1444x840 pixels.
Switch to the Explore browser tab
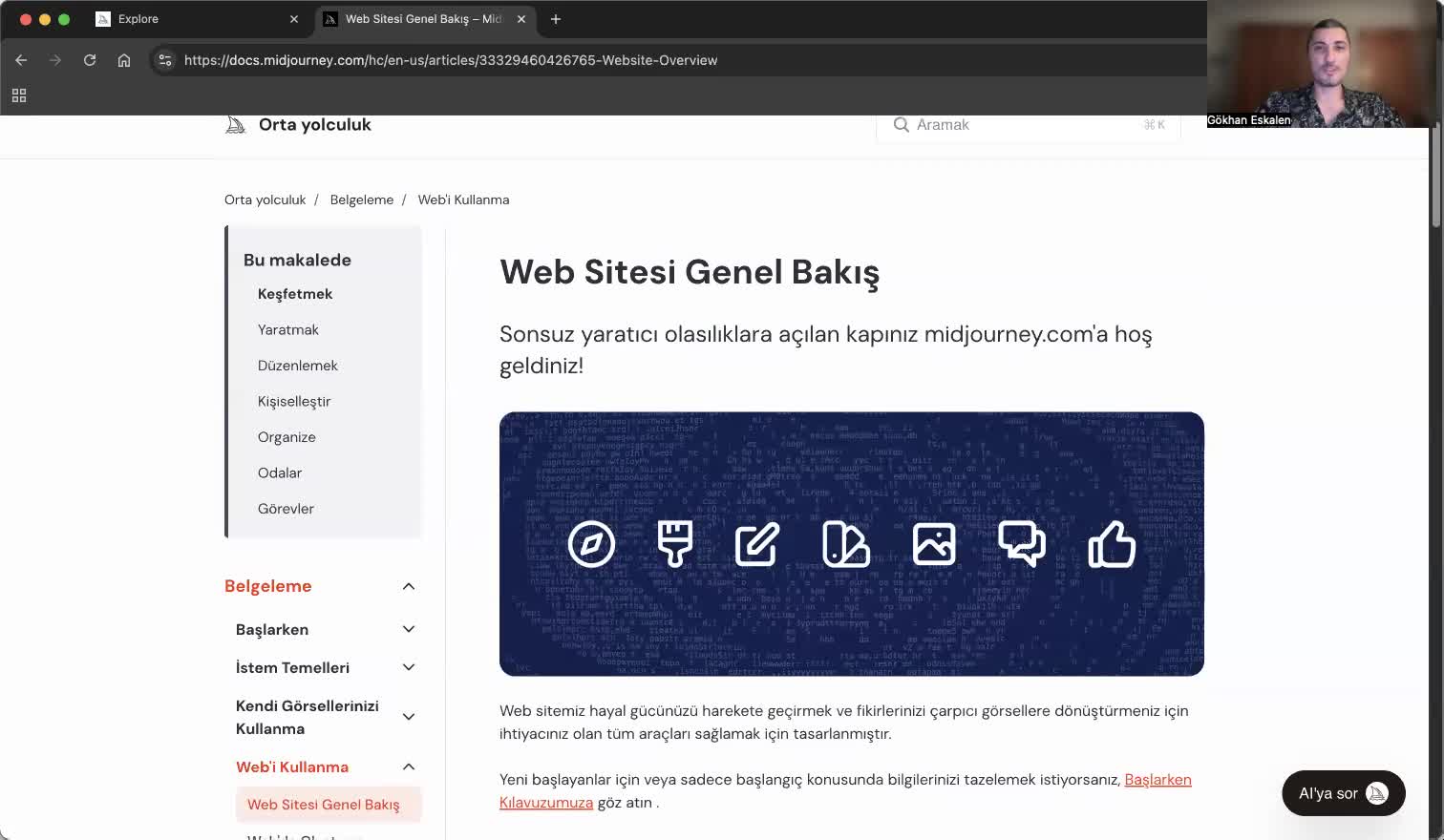(x=199, y=19)
